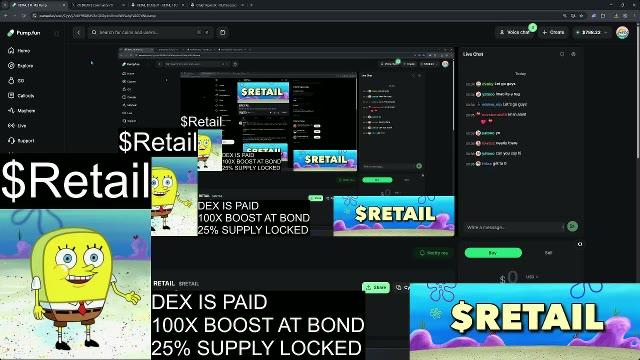This screenshot has height=360, width=640.
Task: Click the Pump.fun pill logo
Action: click(x=11, y=33)
